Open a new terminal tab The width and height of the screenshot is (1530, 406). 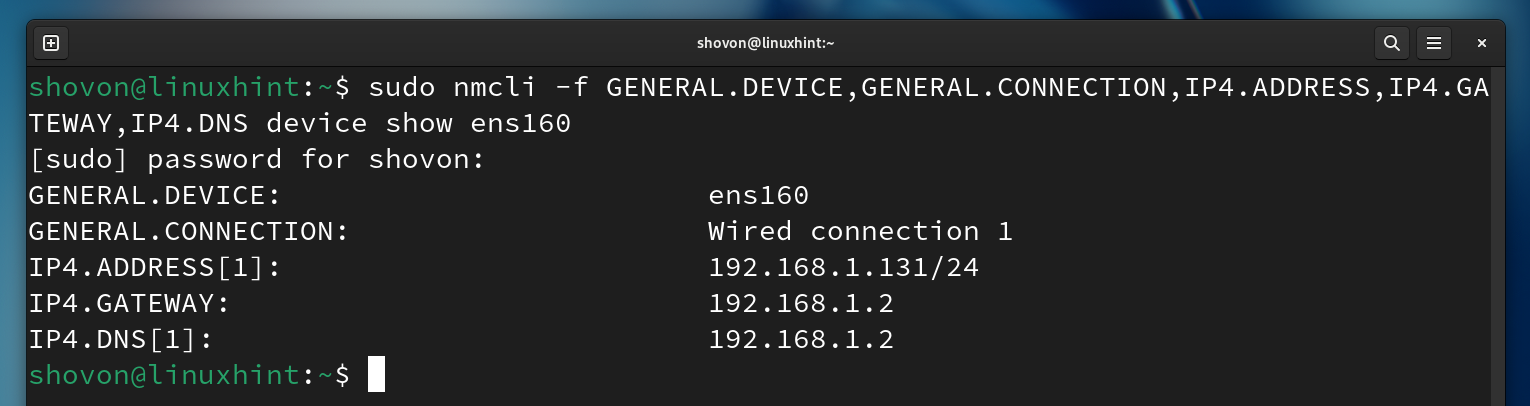51,43
